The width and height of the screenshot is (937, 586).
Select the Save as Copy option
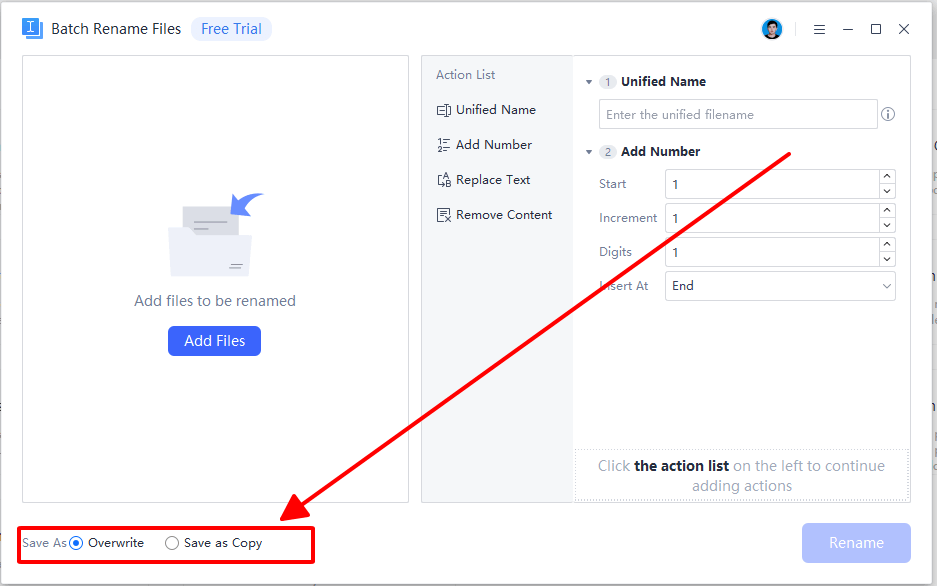point(171,543)
